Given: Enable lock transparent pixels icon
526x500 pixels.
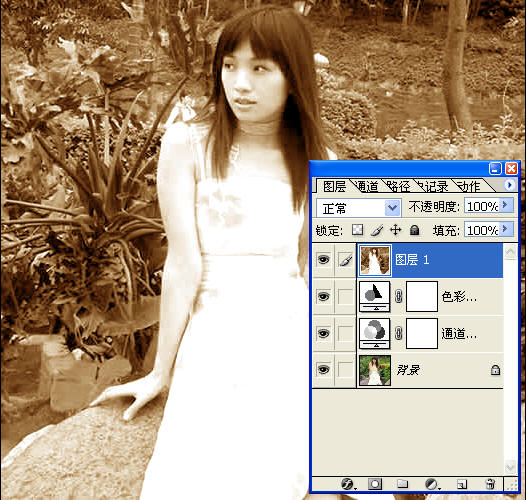Looking at the screenshot, I should pos(357,230).
